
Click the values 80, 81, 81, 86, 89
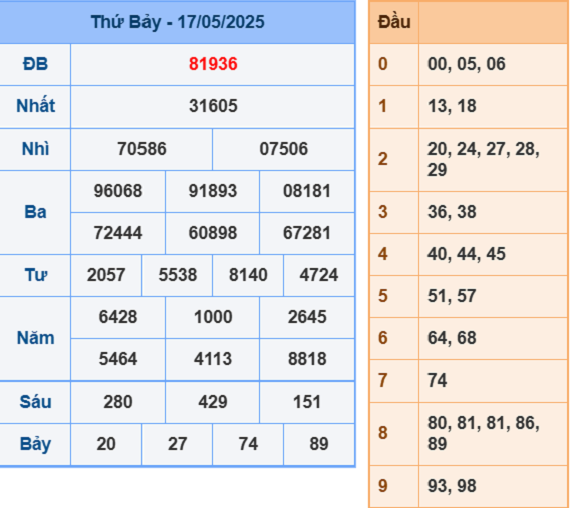[483, 433]
